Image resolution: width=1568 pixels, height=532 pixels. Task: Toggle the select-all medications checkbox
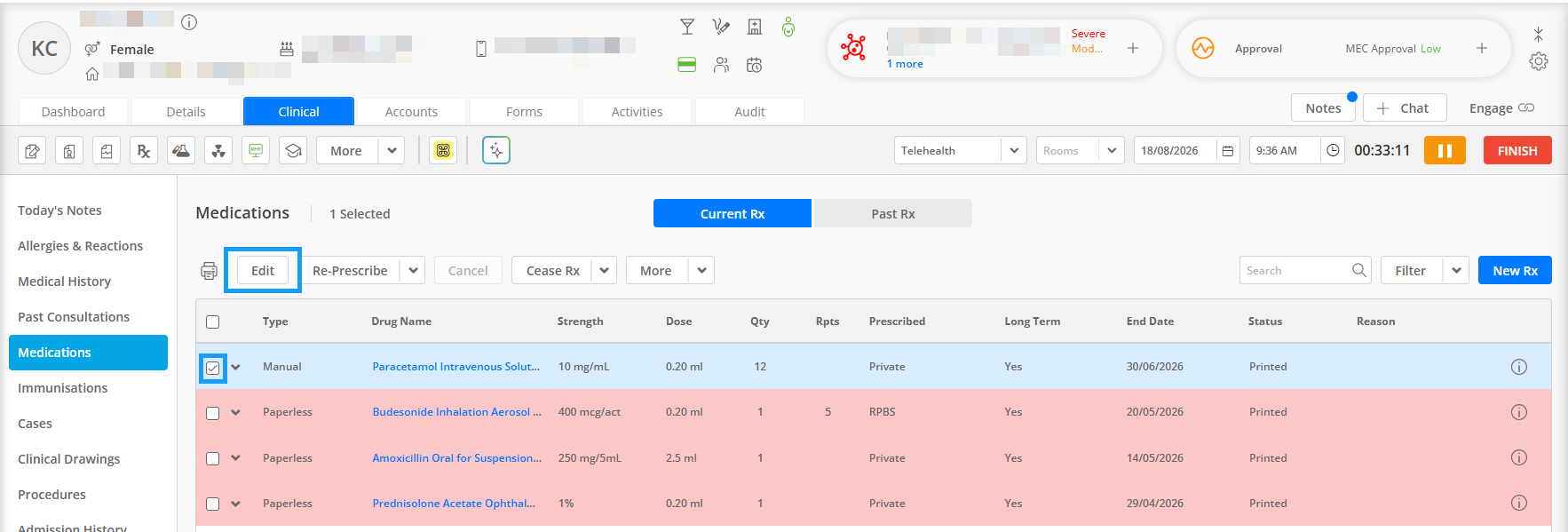point(213,322)
